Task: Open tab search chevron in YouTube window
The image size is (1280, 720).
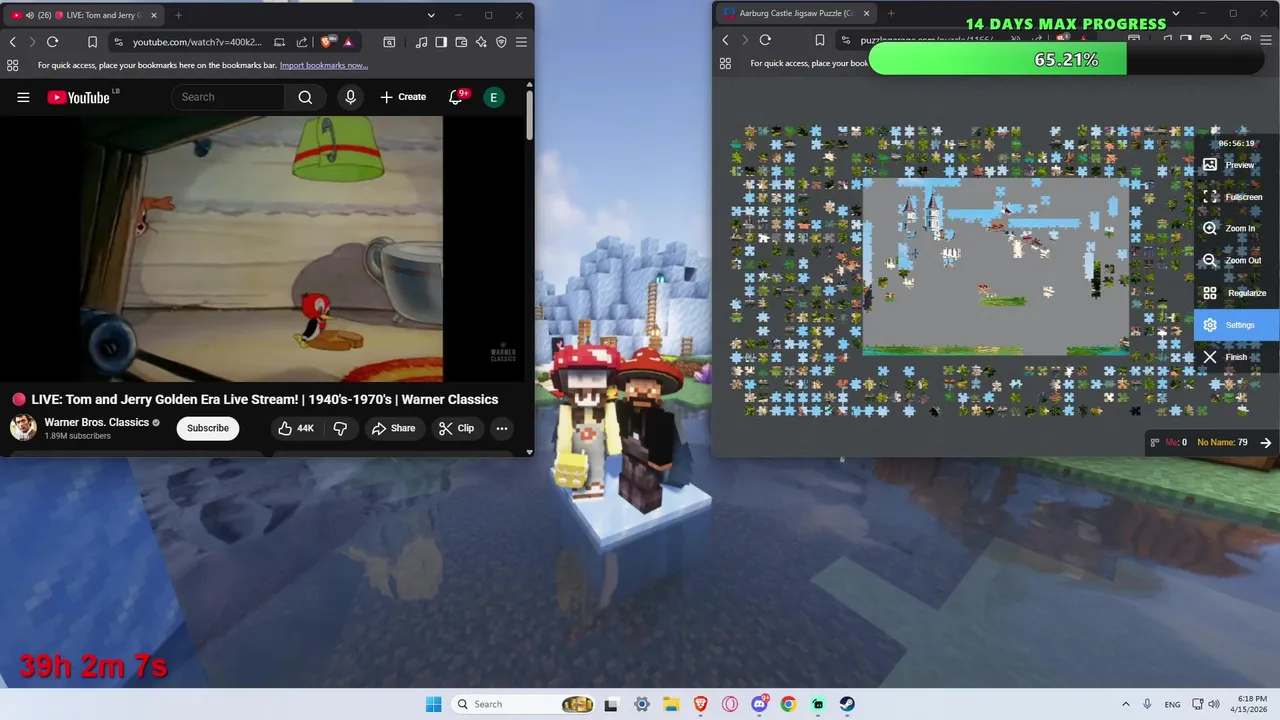Action: click(431, 15)
